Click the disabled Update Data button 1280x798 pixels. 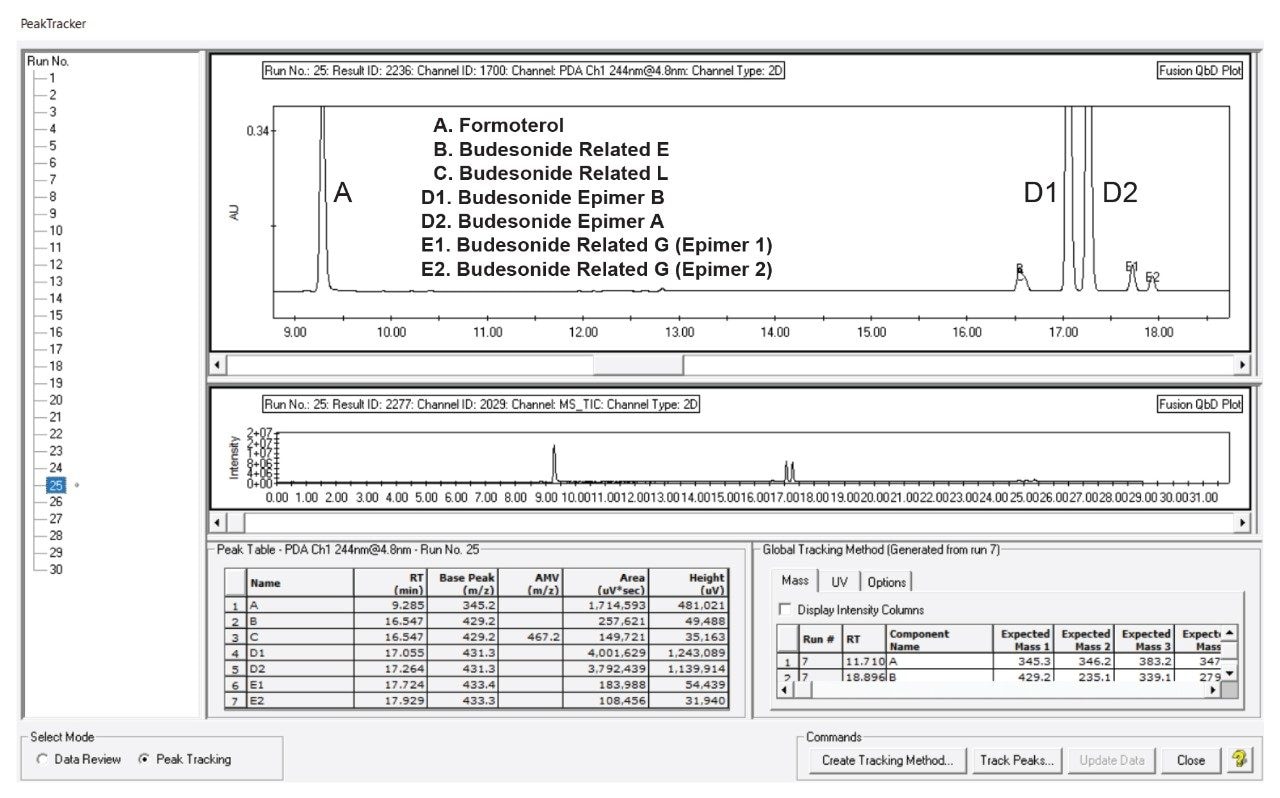coord(1111,760)
